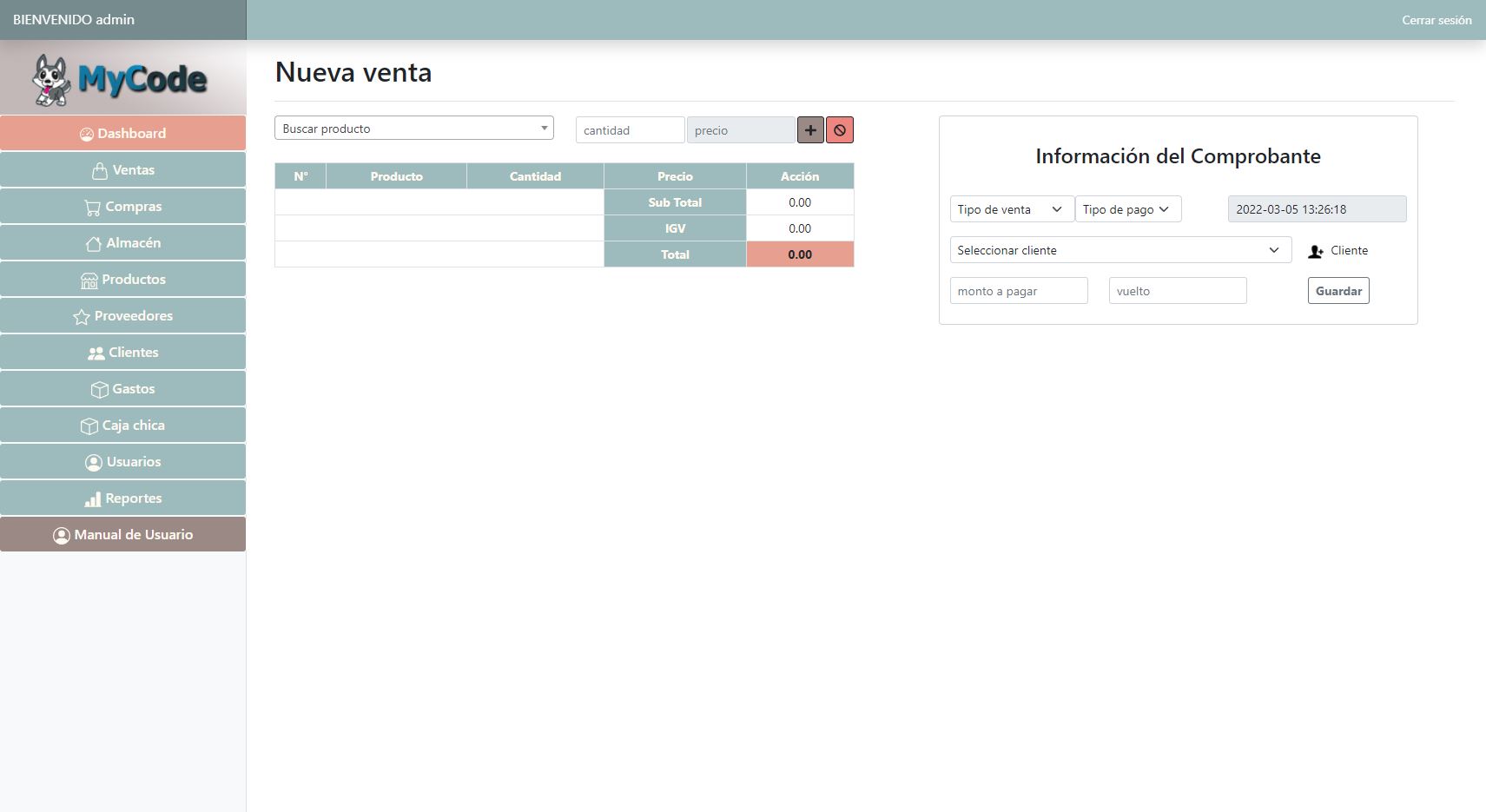Open the Tipo de venta dropdown
Image resolution: width=1486 pixels, height=812 pixels.
(1011, 209)
